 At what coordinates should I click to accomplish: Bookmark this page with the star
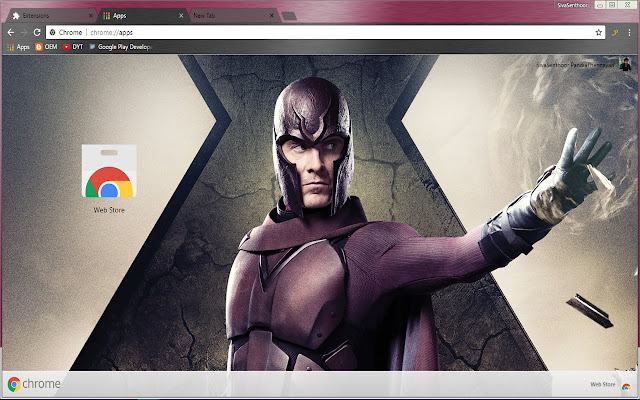pos(598,32)
